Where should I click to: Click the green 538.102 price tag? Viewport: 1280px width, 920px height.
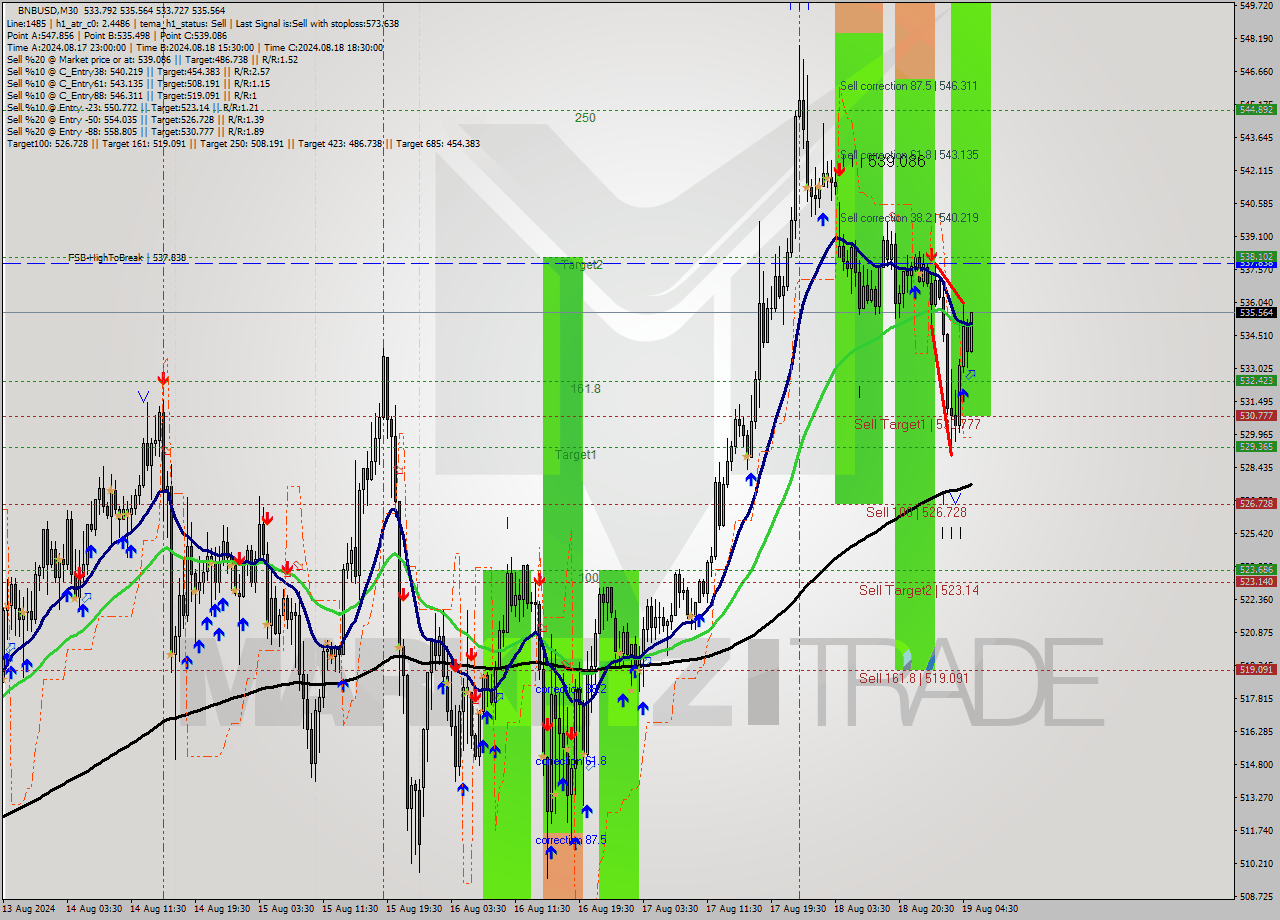[1256, 256]
